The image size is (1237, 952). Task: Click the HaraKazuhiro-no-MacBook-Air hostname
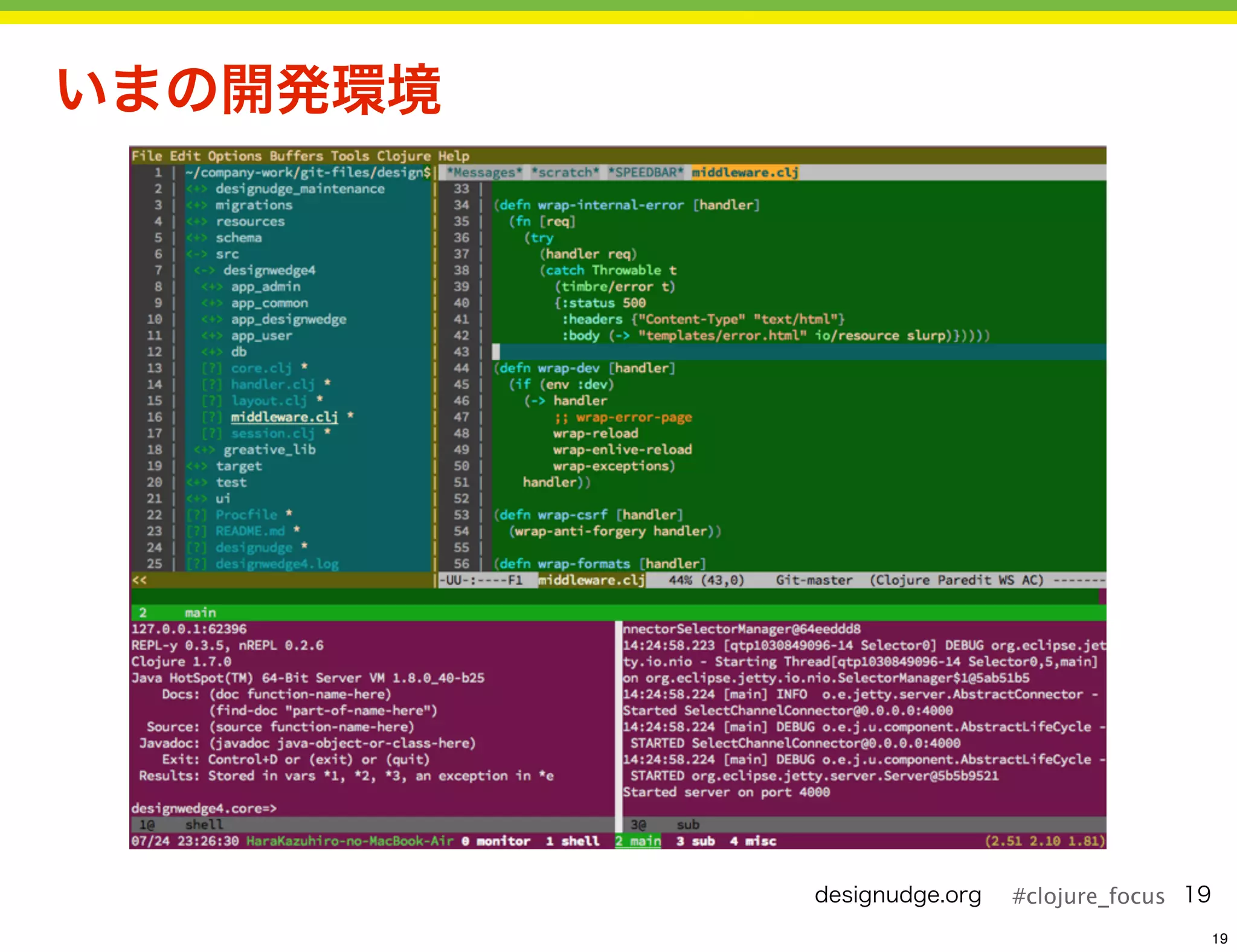(x=350, y=841)
